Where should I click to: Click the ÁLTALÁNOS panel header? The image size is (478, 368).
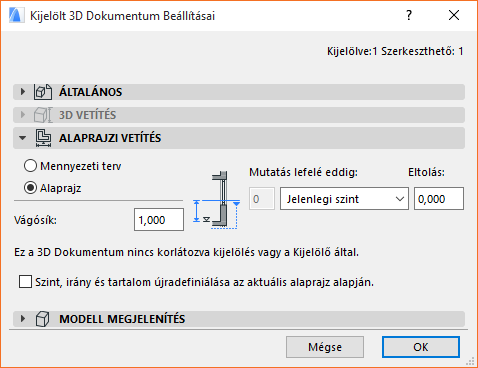click(239, 92)
